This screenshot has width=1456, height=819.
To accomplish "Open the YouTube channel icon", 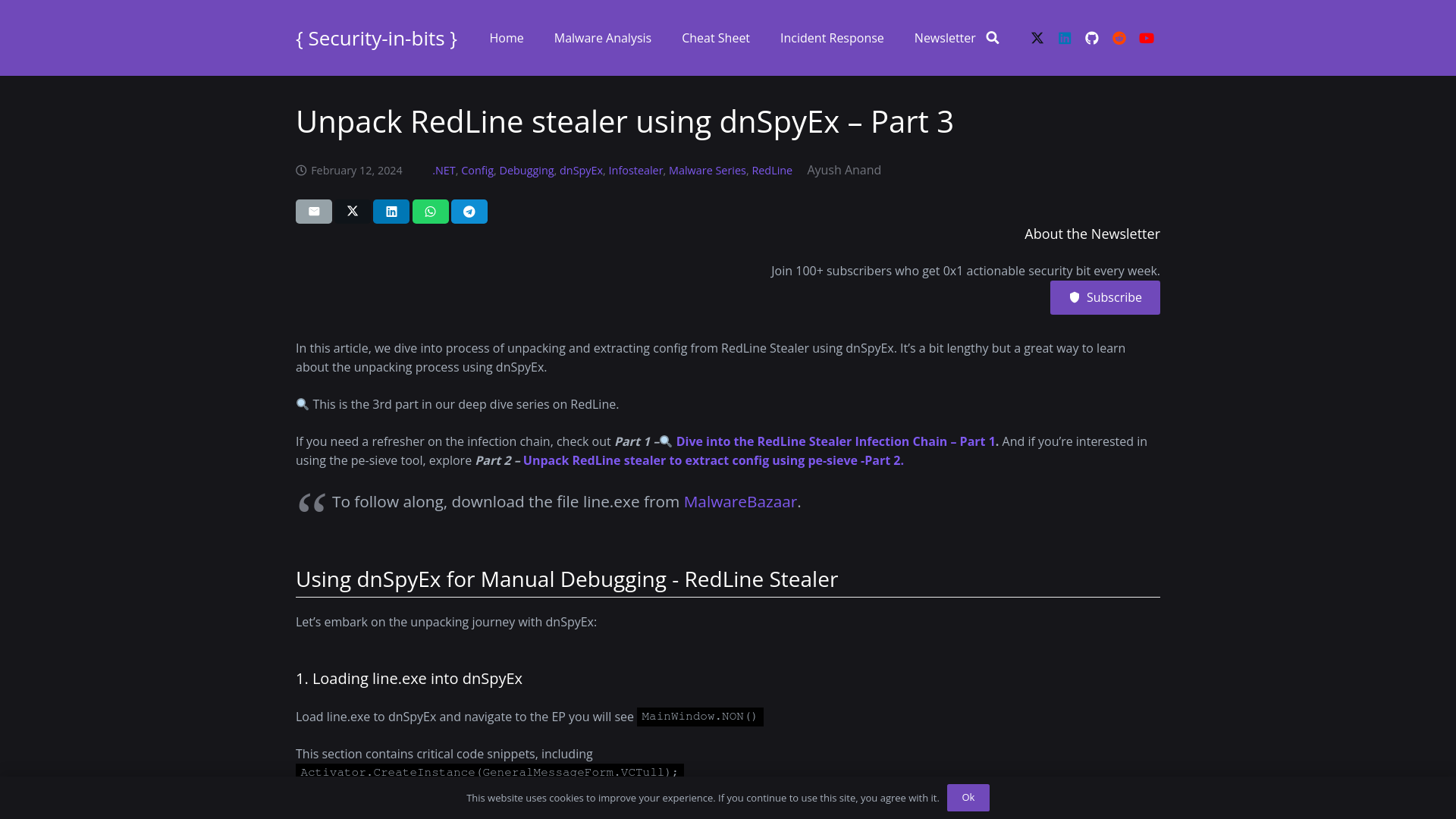I will (x=1147, y=38).
